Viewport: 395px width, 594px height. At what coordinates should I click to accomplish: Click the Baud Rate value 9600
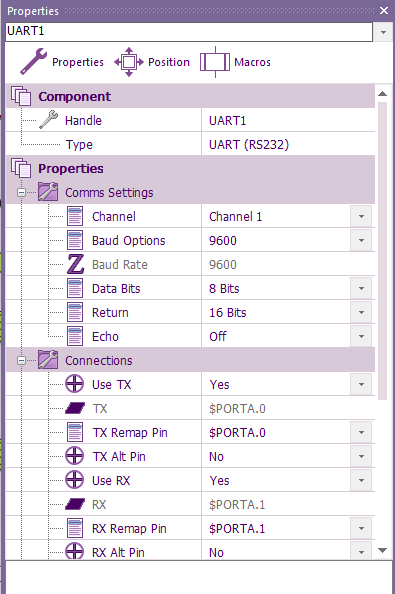[x=223, y=264]
